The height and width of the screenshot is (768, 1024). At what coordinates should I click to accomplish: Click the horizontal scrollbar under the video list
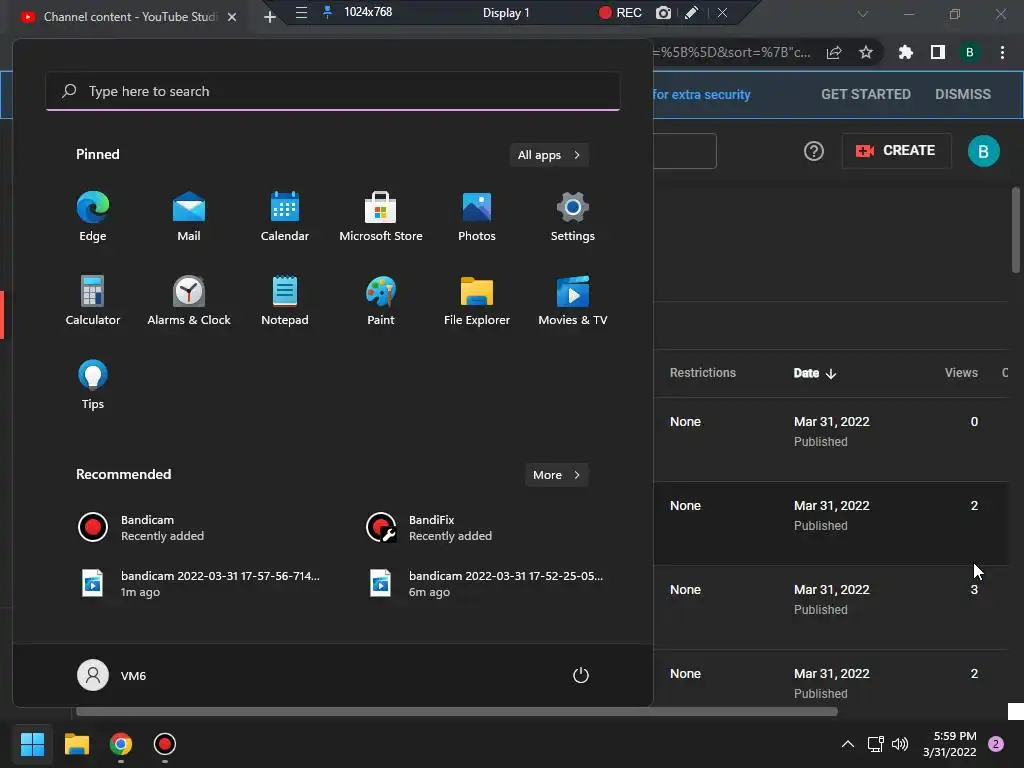click(x=456, y=712)
